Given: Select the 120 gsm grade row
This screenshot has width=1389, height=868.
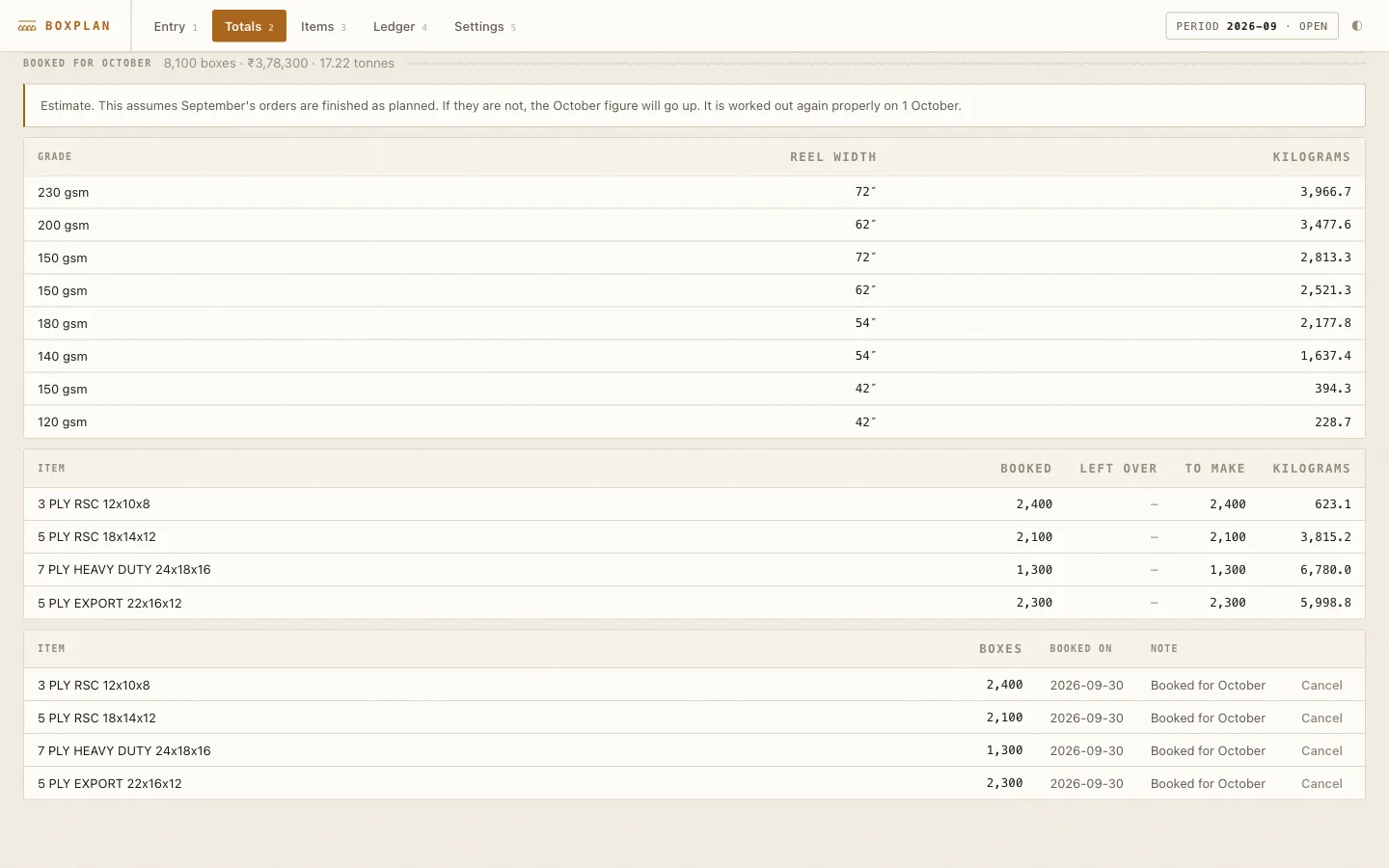Looking at the screenshot, I should pos(694,421).
